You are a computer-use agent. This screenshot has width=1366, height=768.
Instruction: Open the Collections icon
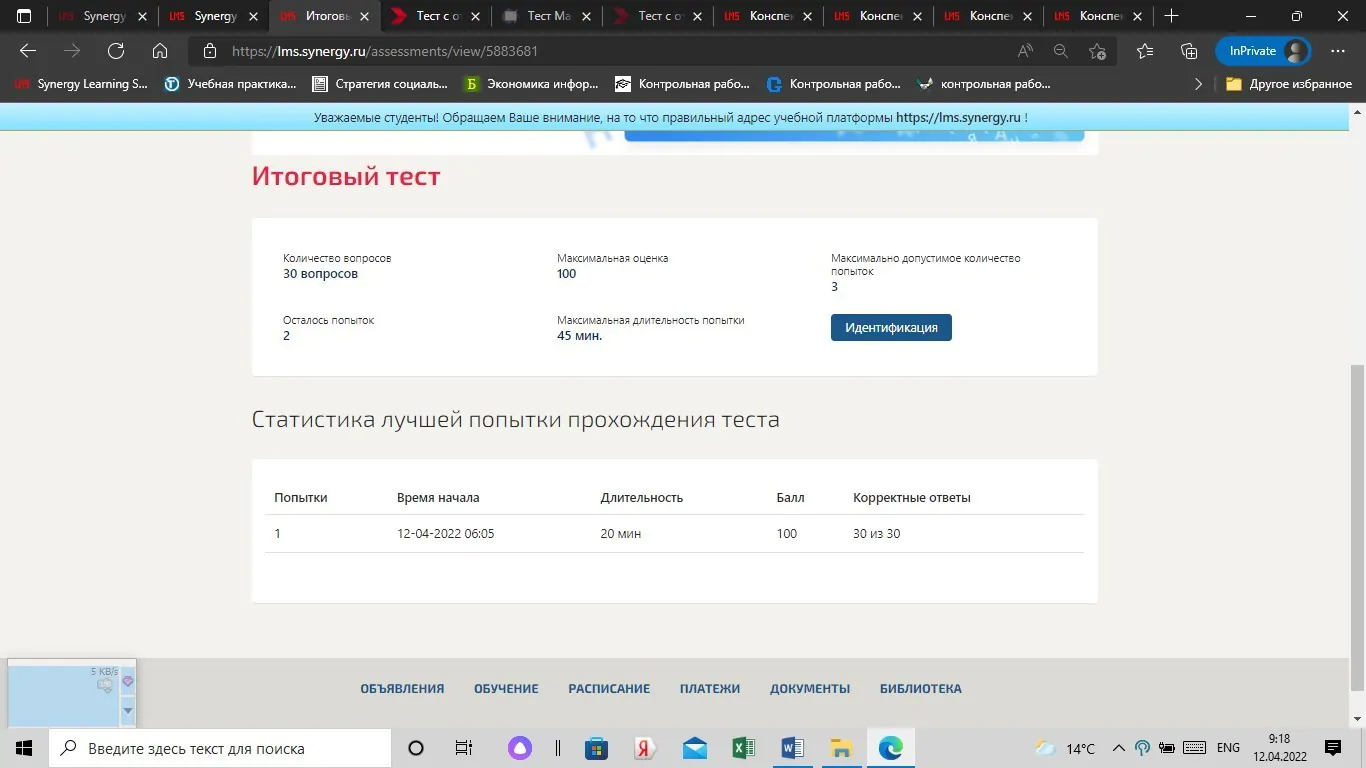pos(1189,51)
